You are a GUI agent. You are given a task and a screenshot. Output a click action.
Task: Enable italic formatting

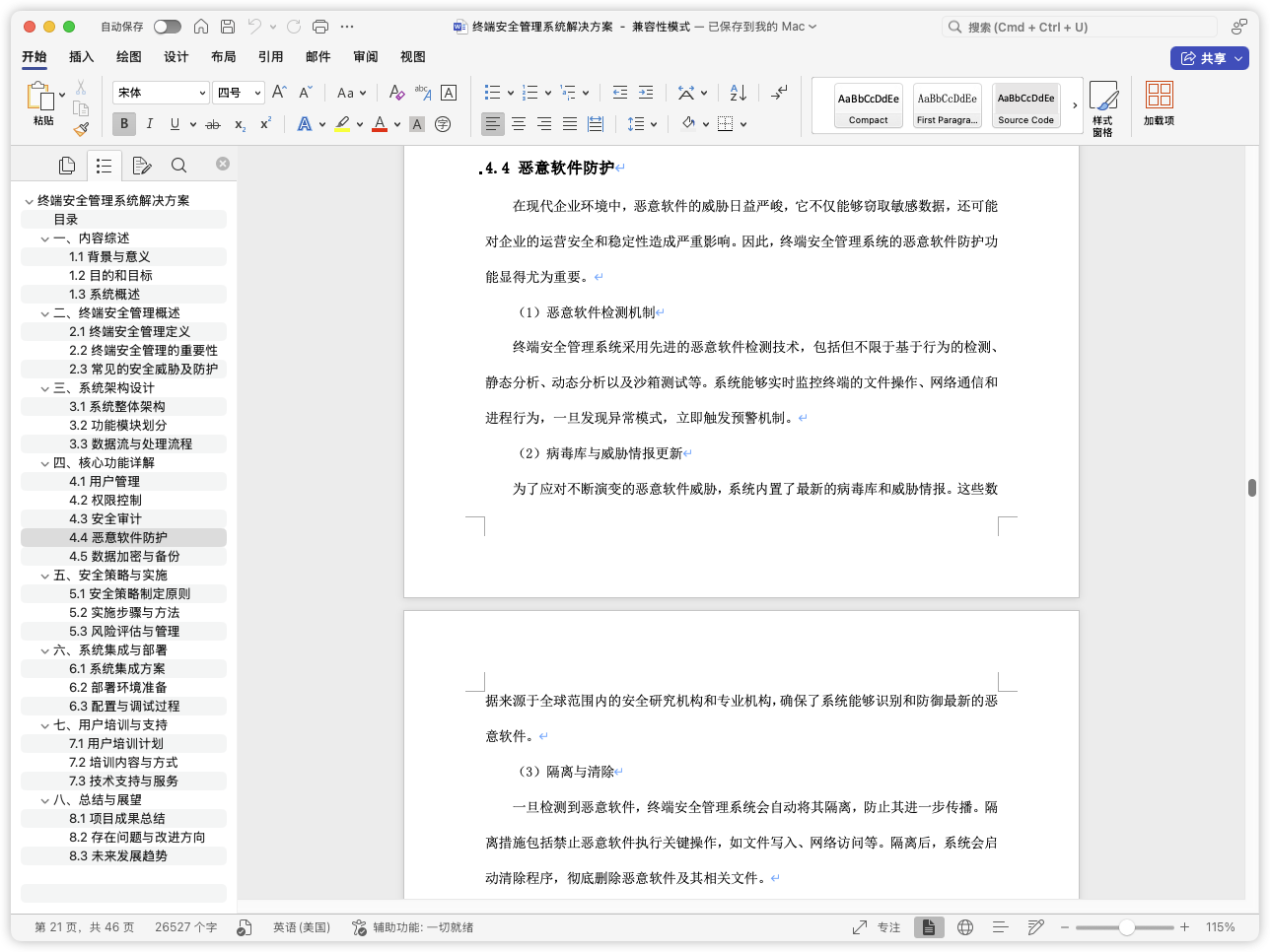[x=149, y=123]
